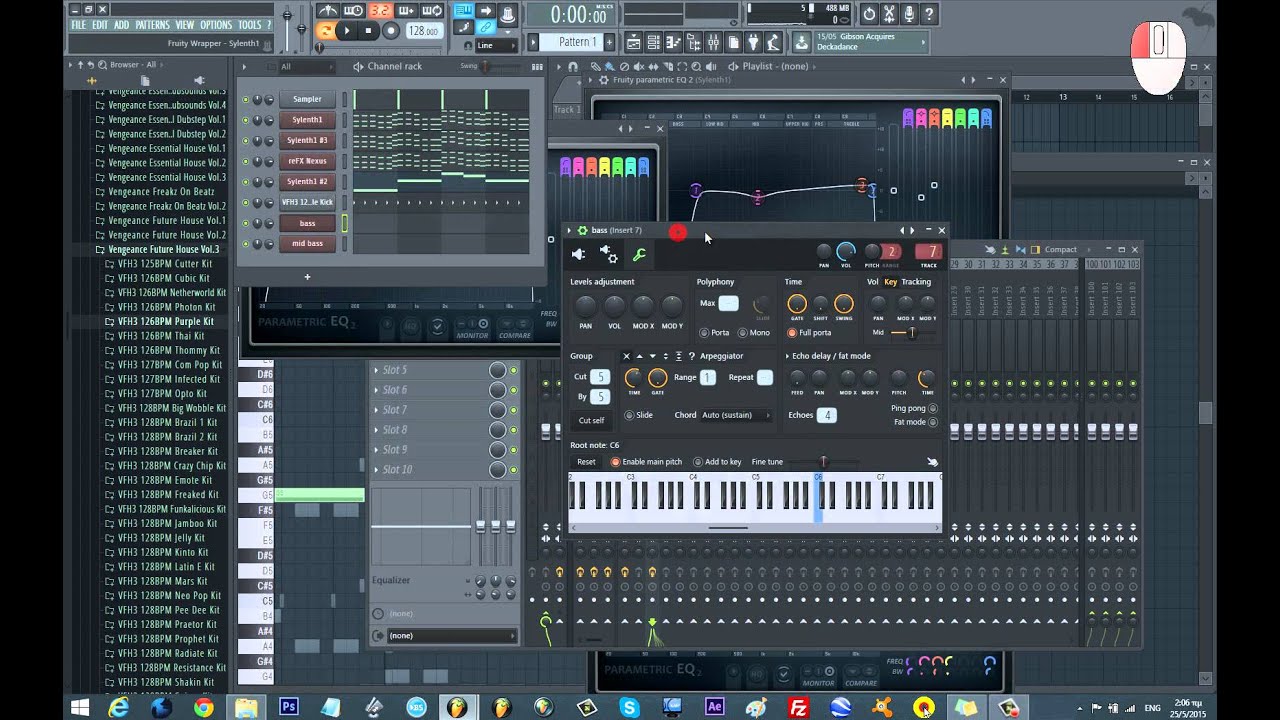Open the EDIT menu
Screen dimensions: 1280x720
[101, 25]
